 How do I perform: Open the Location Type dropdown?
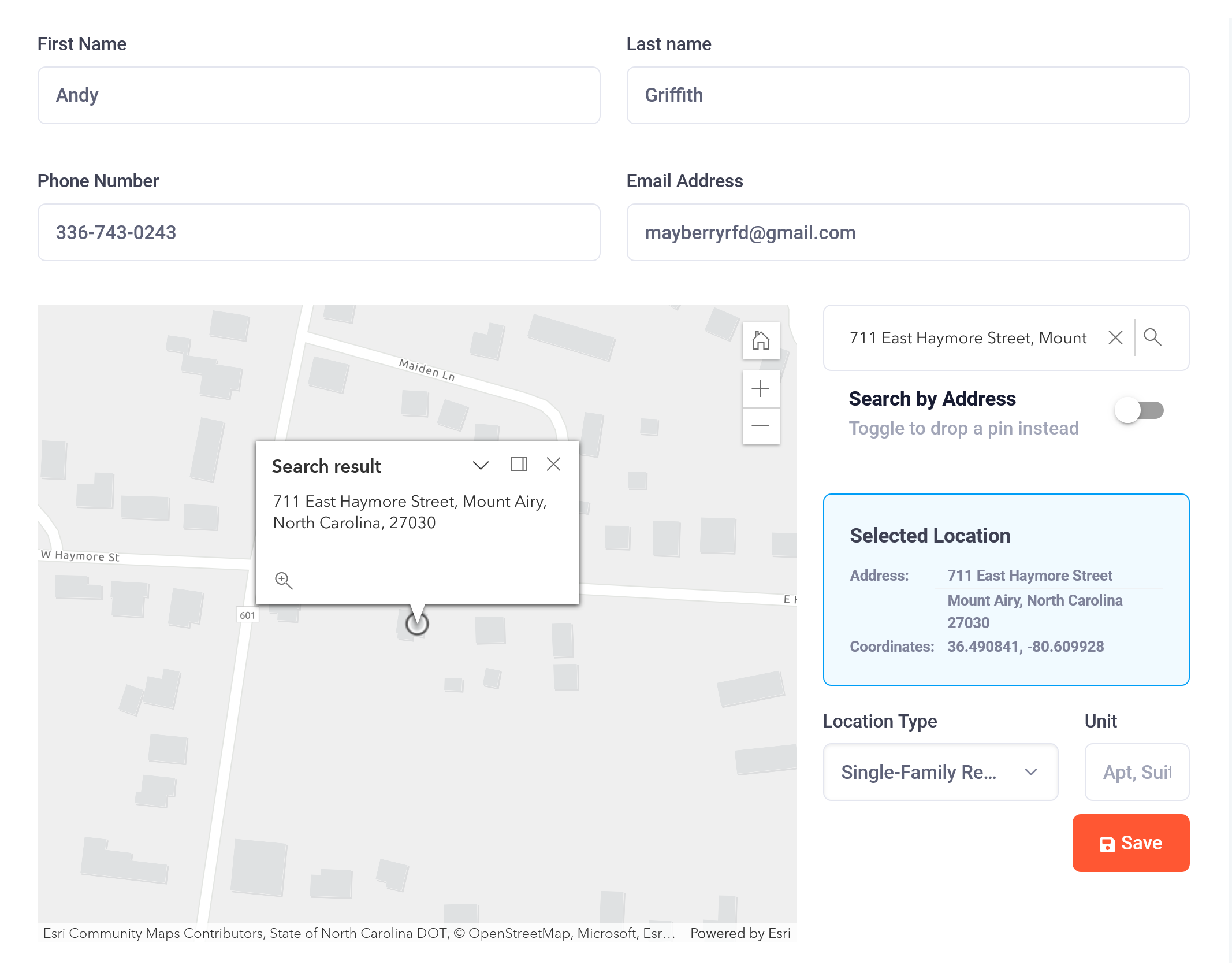pyautogui.click(x=940, y=772)
